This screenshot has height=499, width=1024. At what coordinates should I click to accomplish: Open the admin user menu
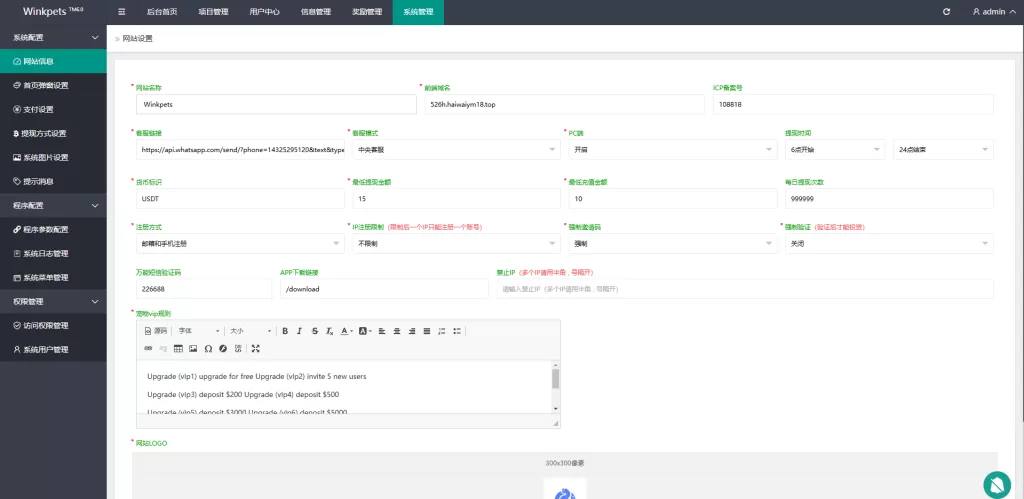coord(993,12)
